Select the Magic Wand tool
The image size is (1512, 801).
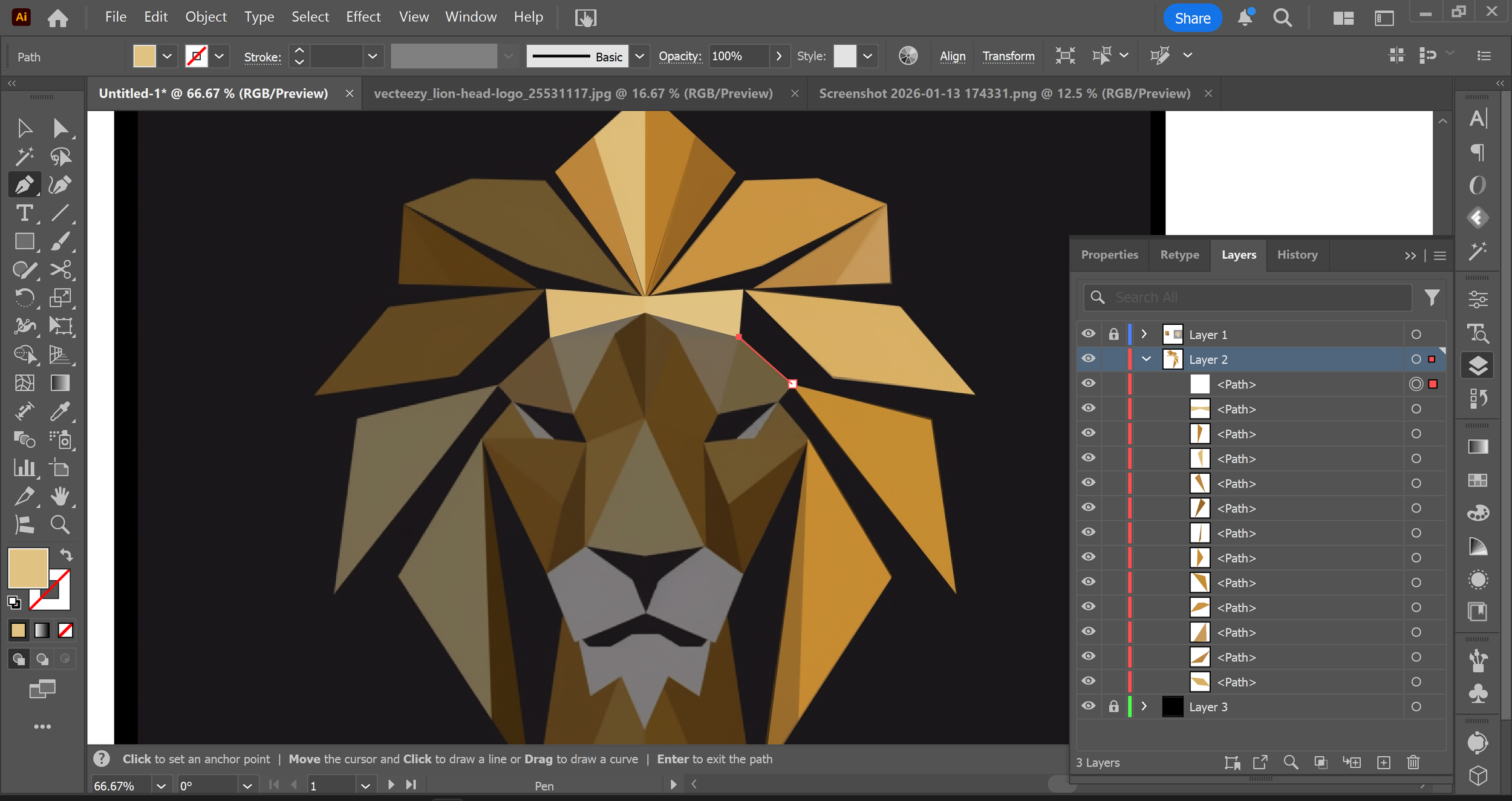(x=24, y=157)
